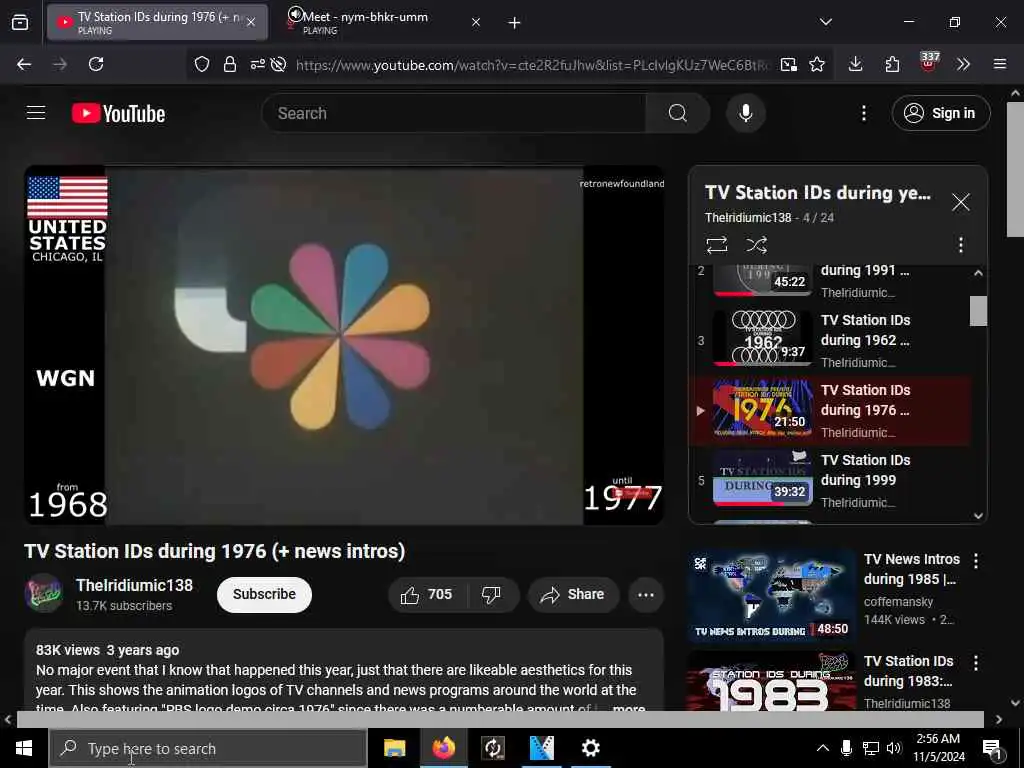1024x768 pixels.
Task: Open the Firefox downloads panel
Action: [x=856, y=64]
